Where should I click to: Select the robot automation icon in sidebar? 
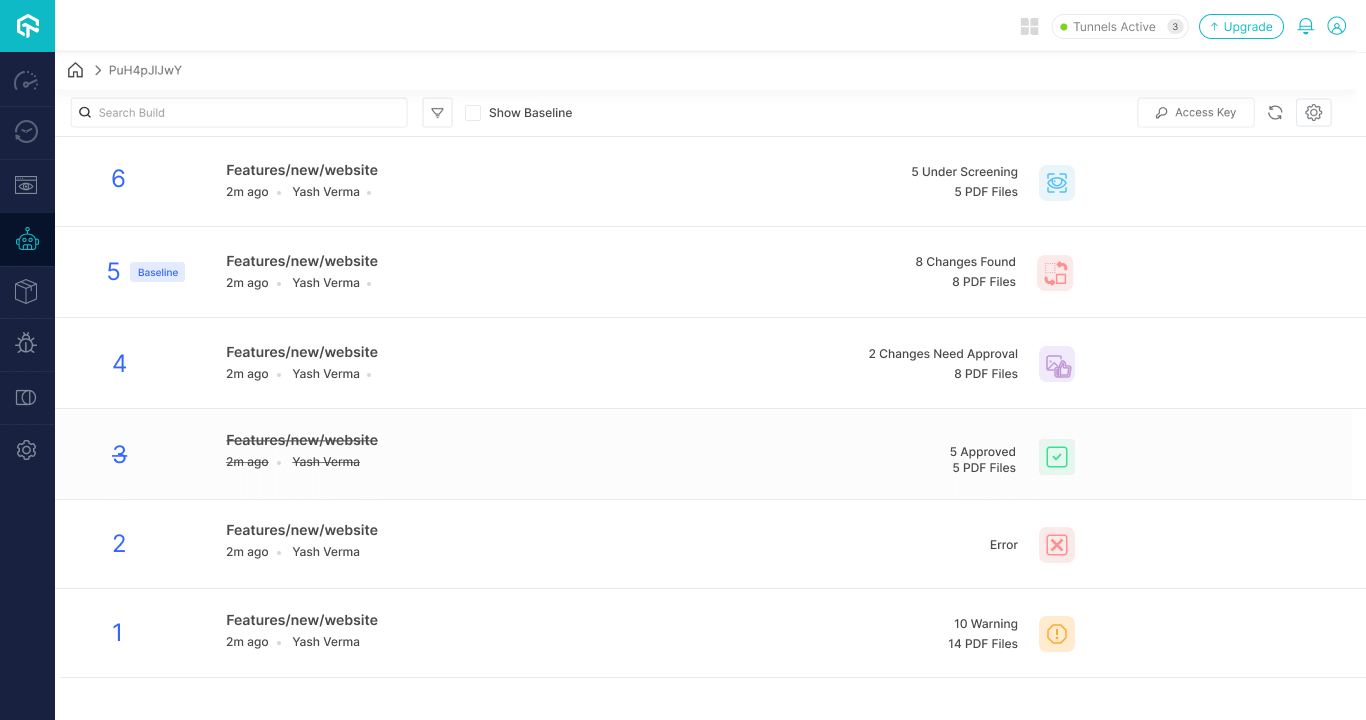pyautogui.click(x=26, y=239)
